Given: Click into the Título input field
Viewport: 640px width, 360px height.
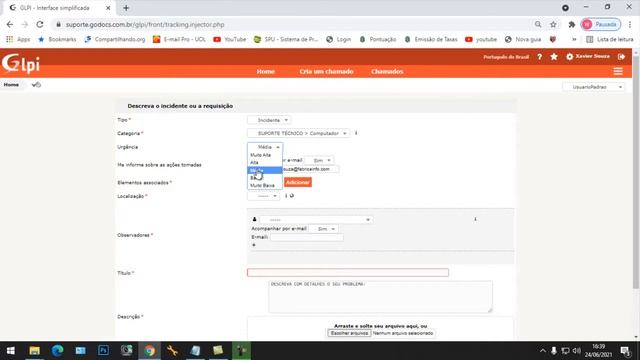Looking at the screenshot, I should pos(348,273).
